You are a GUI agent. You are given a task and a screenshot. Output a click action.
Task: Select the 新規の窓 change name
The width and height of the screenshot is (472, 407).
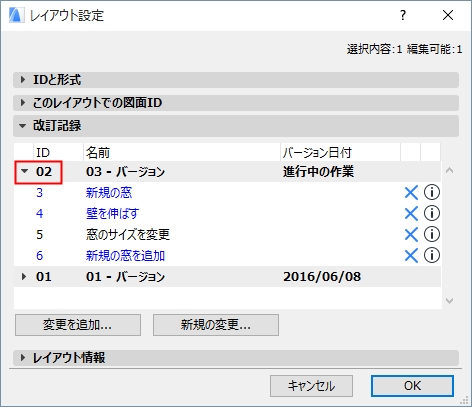(109, 193)
